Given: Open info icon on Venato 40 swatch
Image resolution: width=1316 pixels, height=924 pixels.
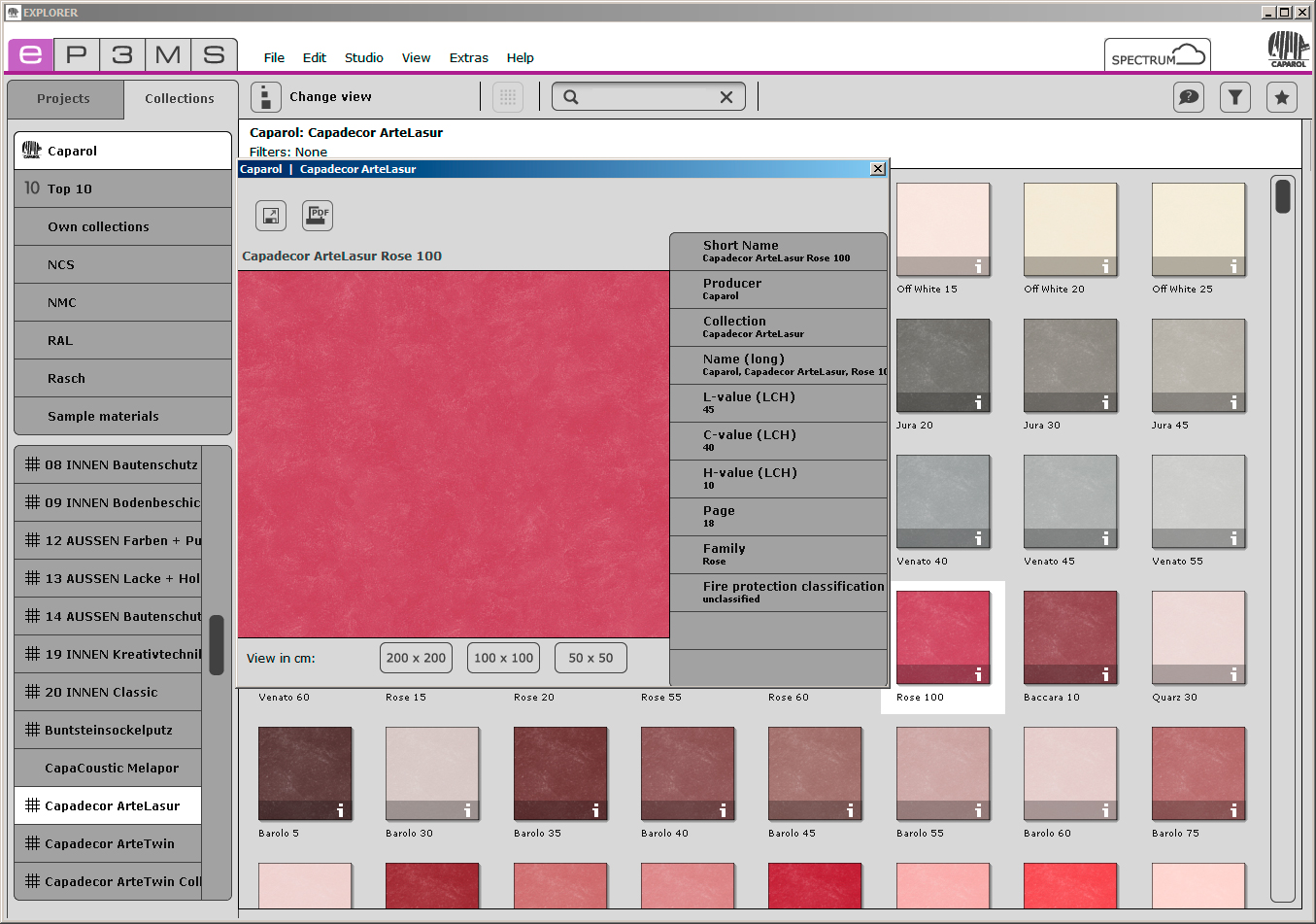Looking at the screenshot, I should click(x=978, y=538).
